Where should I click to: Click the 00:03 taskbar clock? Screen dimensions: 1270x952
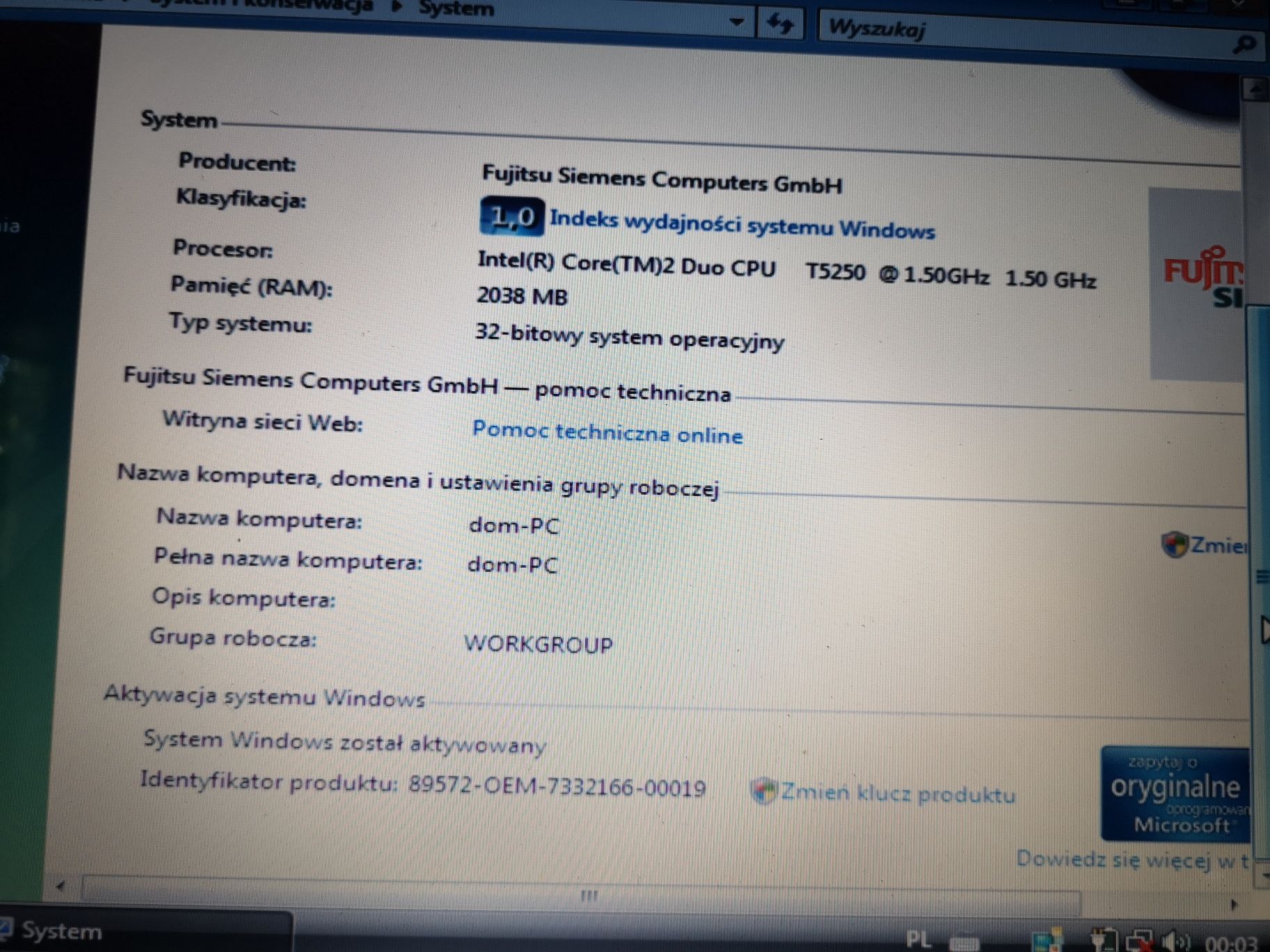tap(1231, 943)
